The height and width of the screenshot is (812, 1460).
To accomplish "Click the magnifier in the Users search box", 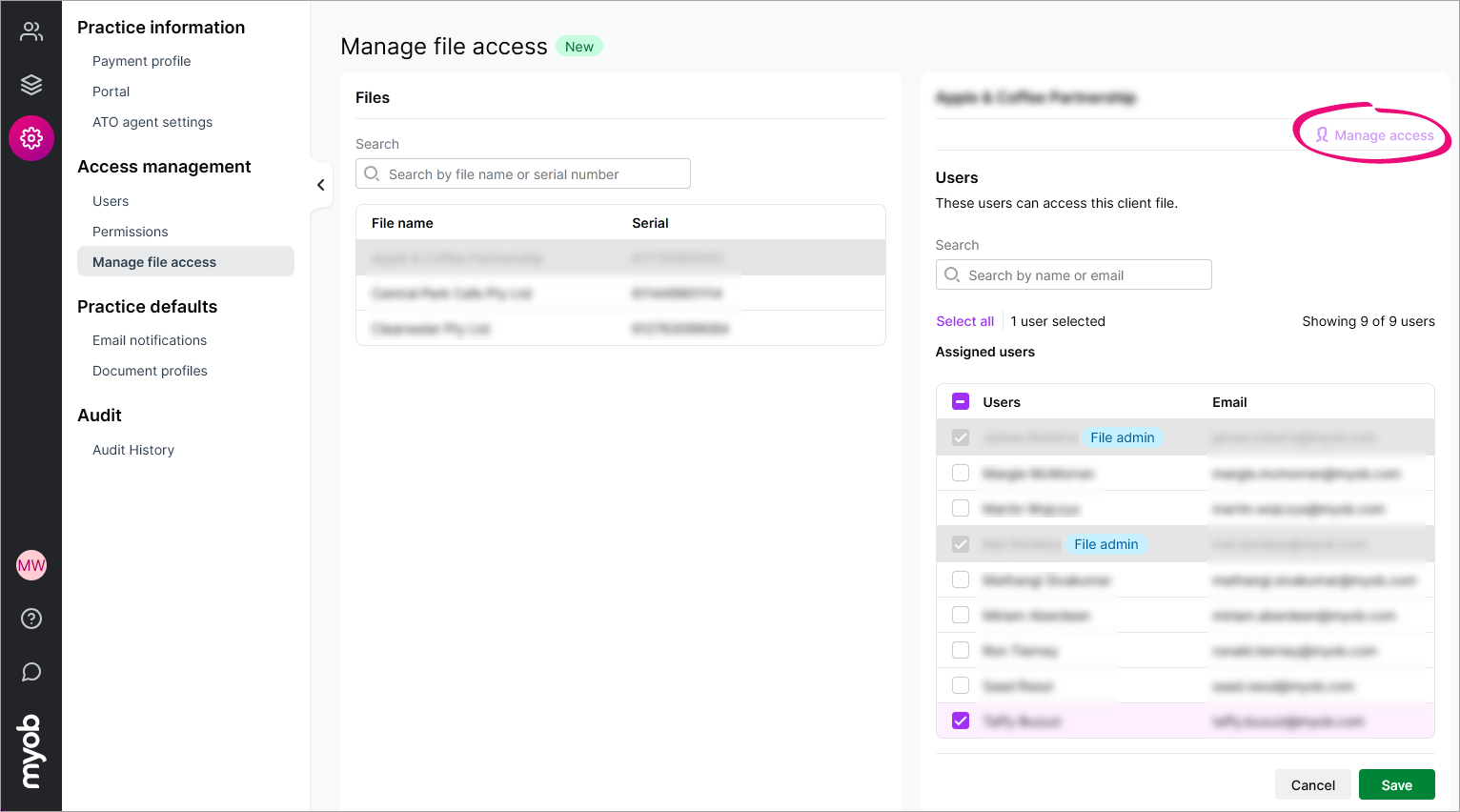I will click(951, 274).
